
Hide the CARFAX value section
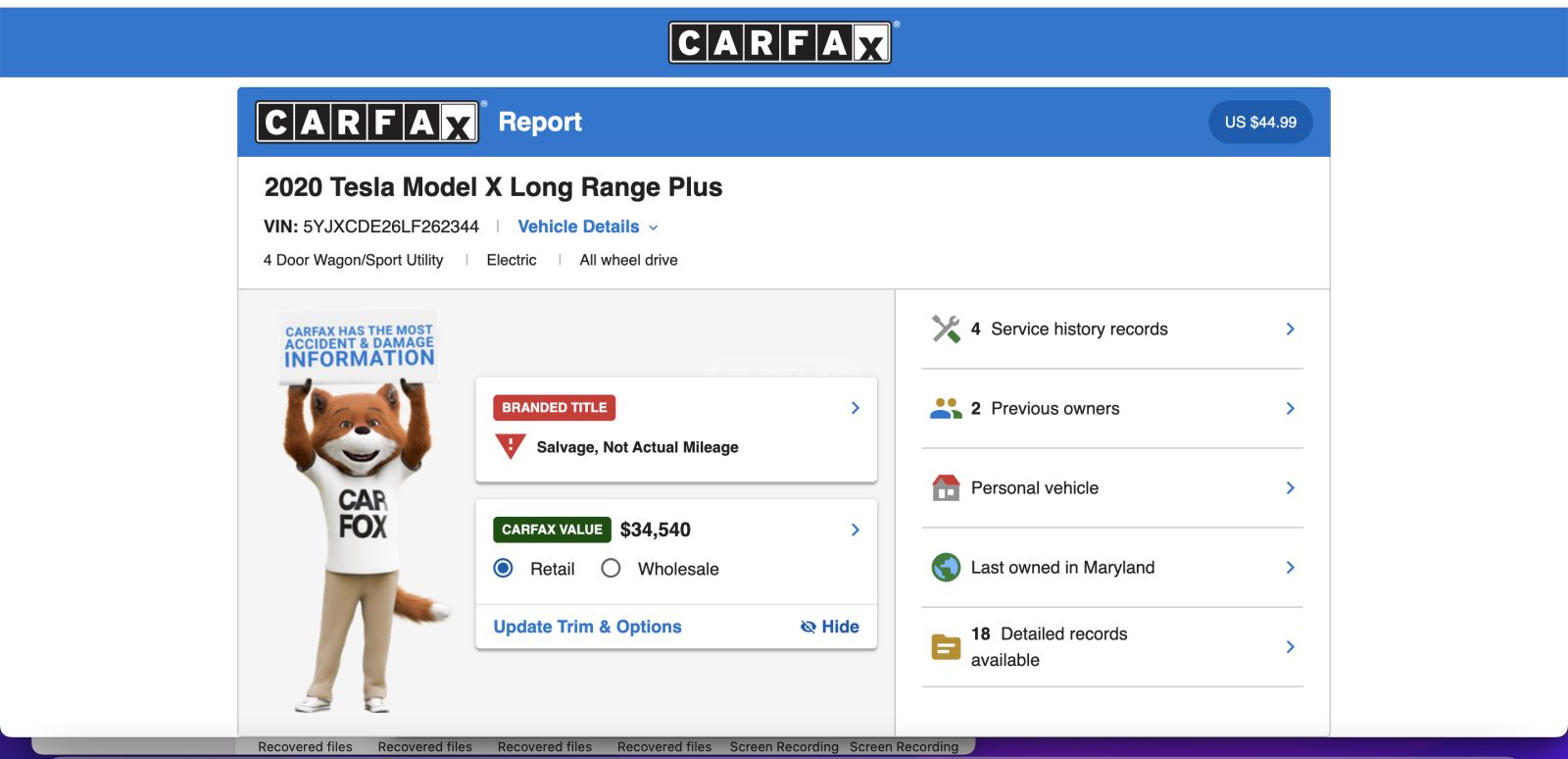(829, 627)
